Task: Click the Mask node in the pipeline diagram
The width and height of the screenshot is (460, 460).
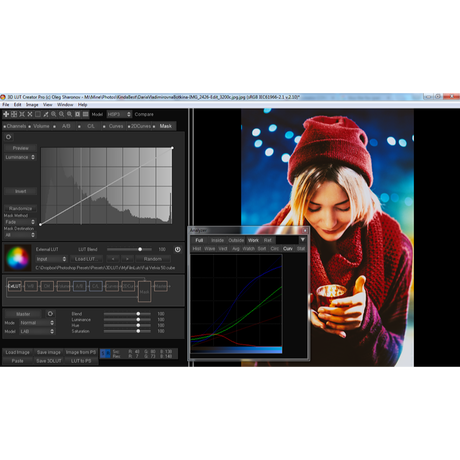Action: tap(144, 292)
